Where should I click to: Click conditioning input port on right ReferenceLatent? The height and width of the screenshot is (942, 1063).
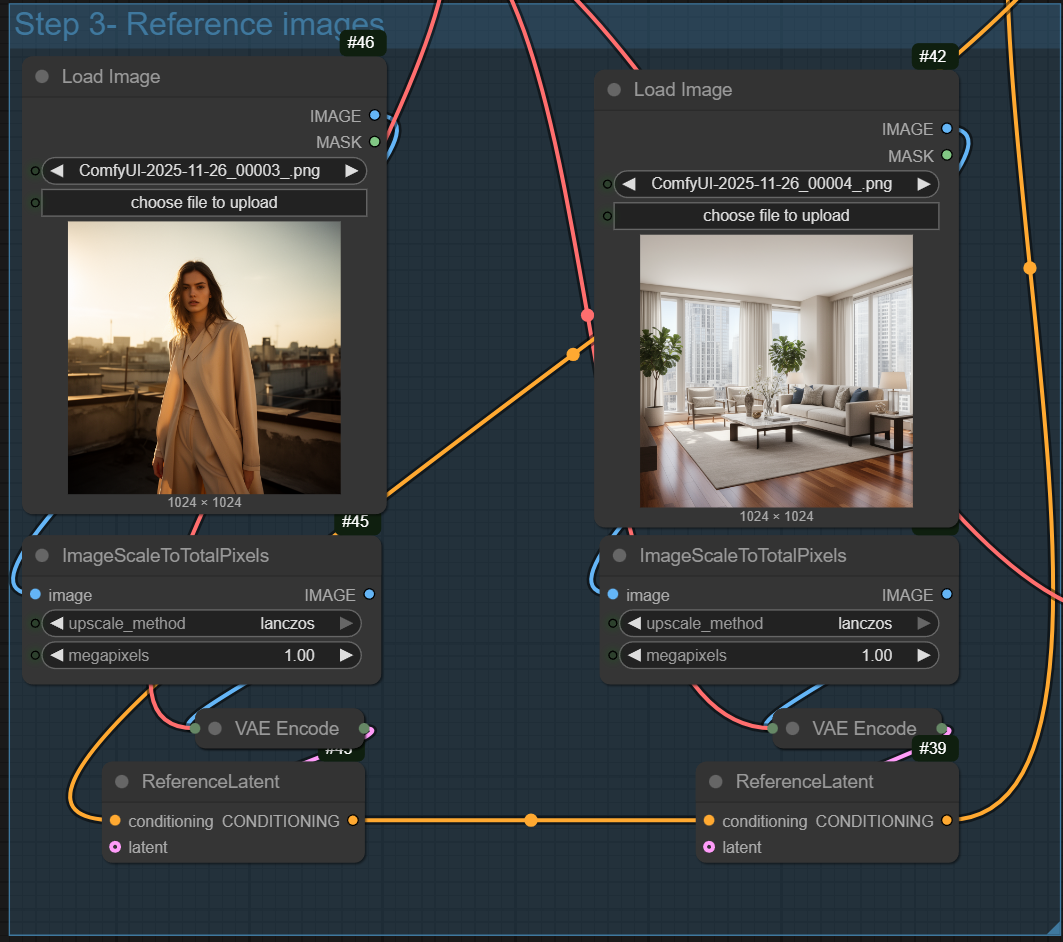point(709,821)
